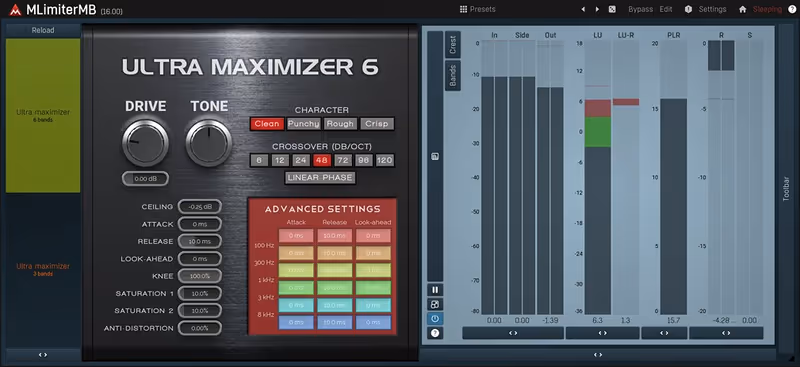
Task: Expand the R/S meter group arrows
Action: [726, 333]
